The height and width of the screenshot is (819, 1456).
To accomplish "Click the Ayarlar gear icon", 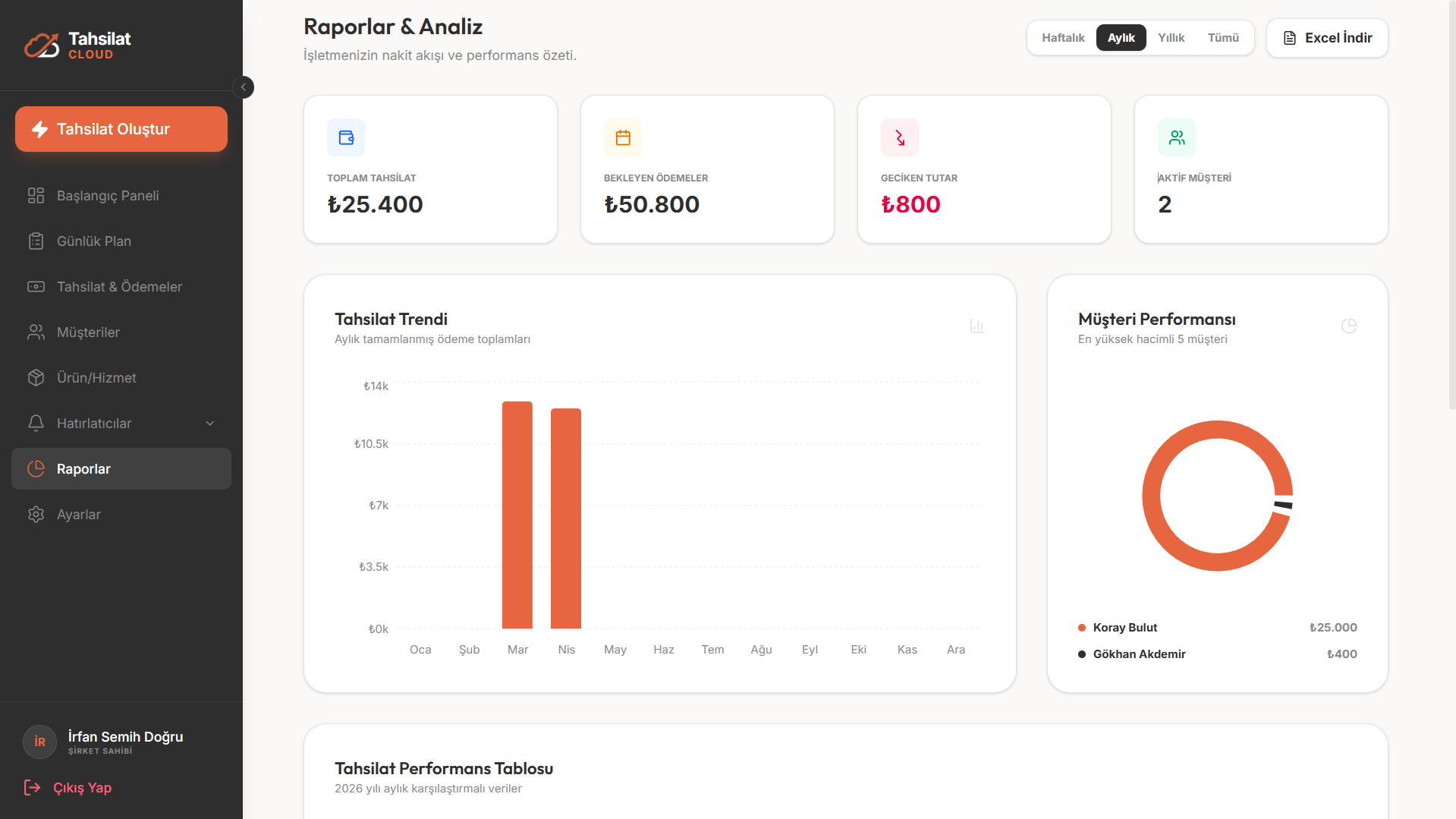I will pos(36,515).
